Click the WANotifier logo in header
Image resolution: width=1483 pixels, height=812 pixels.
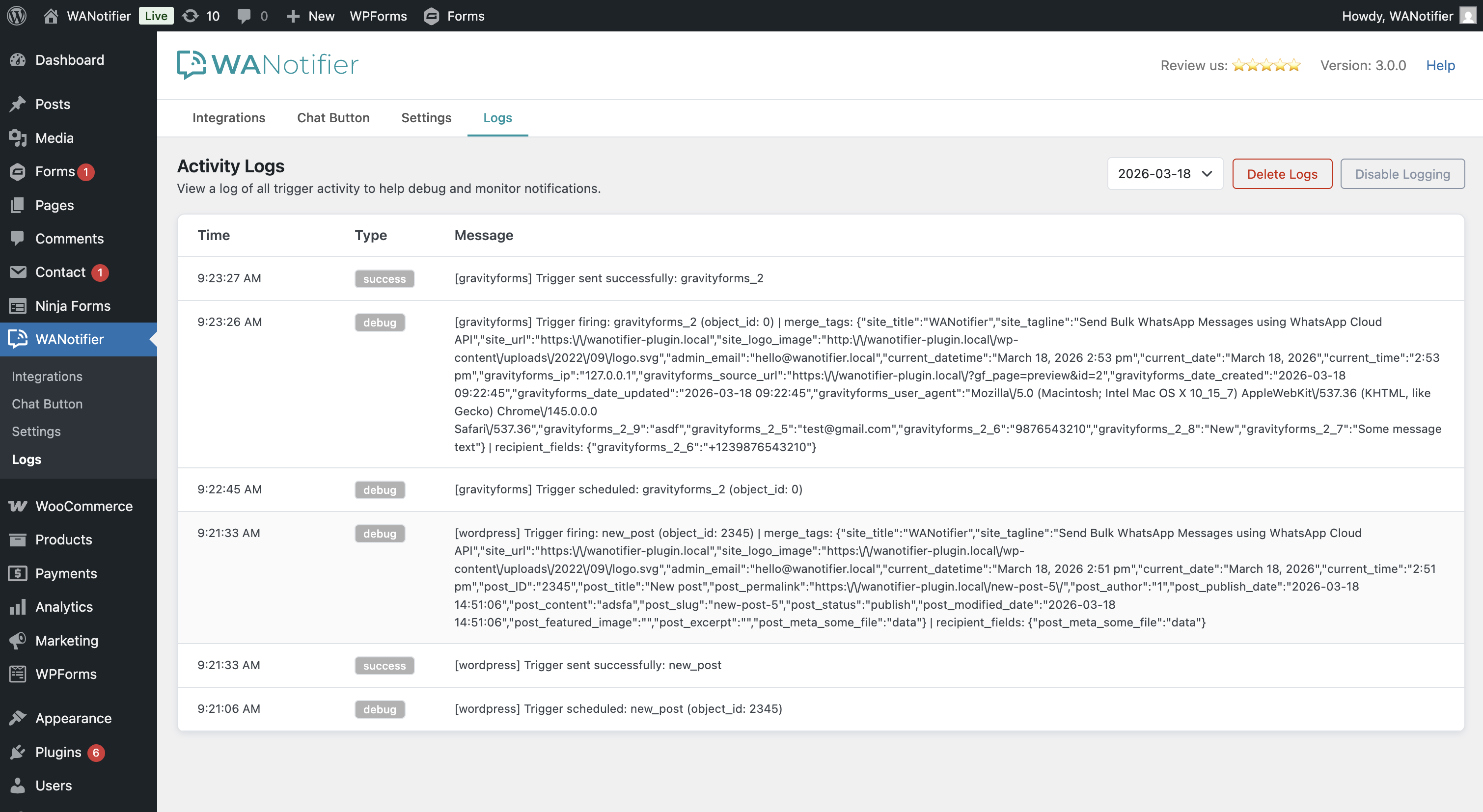pyautogui.click(x=267, y=64)
